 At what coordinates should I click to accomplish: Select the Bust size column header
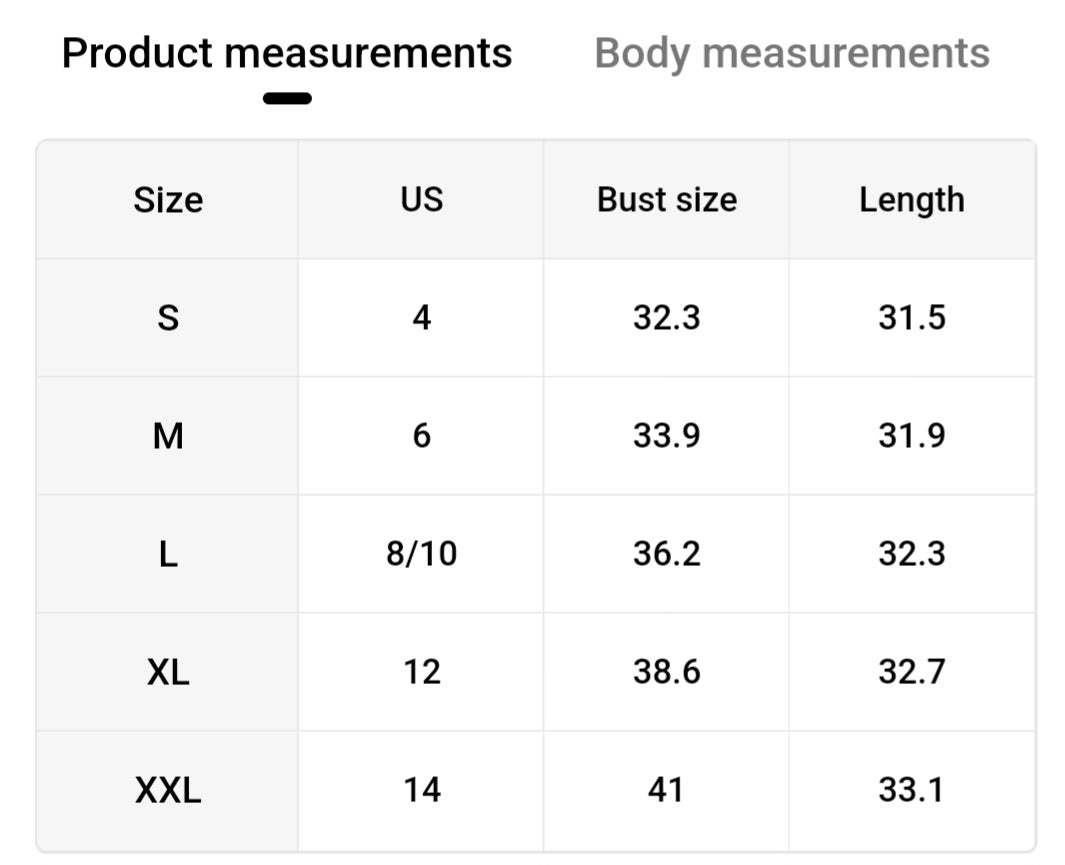point(666,200)
